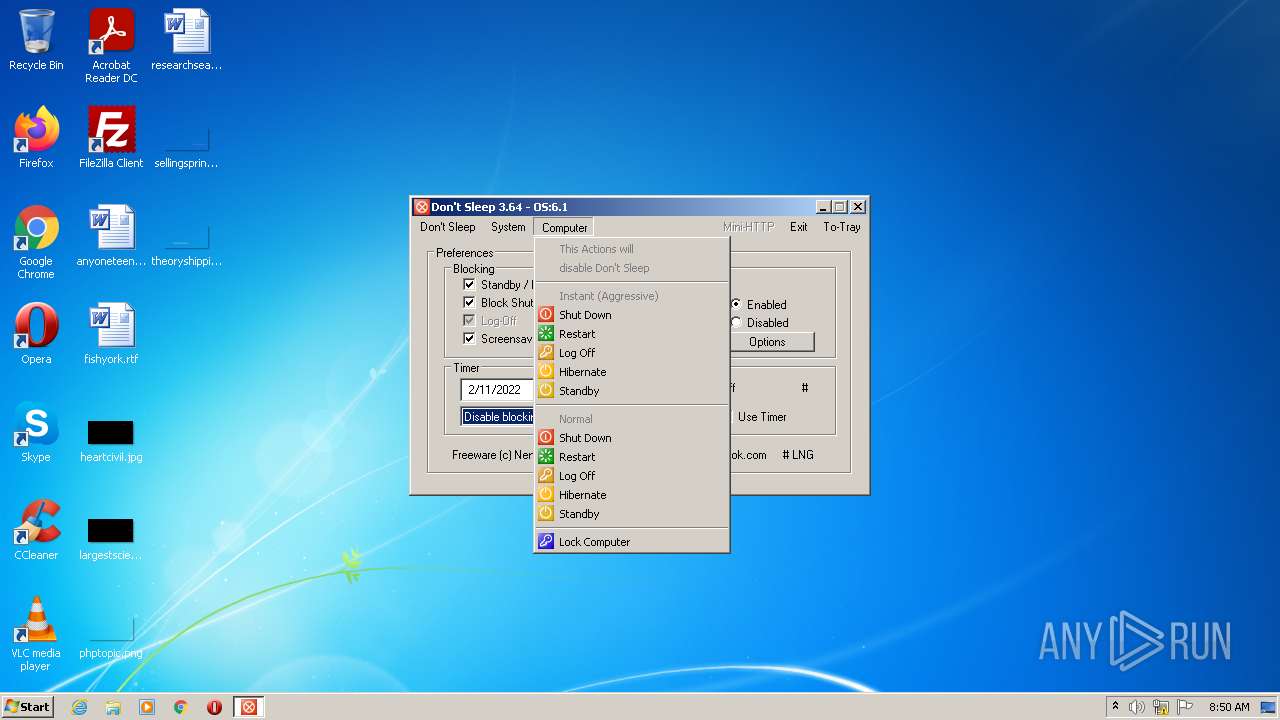Screen dimensions: 1280x720
Task: Select Hibernate in the Normal section
Action: pos(631,495)
